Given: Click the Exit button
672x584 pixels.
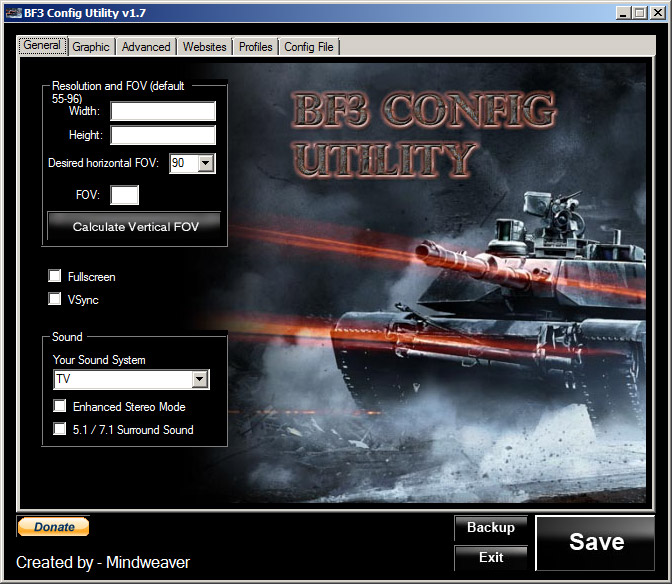Looking at the screenshot, I should point(491,557).
